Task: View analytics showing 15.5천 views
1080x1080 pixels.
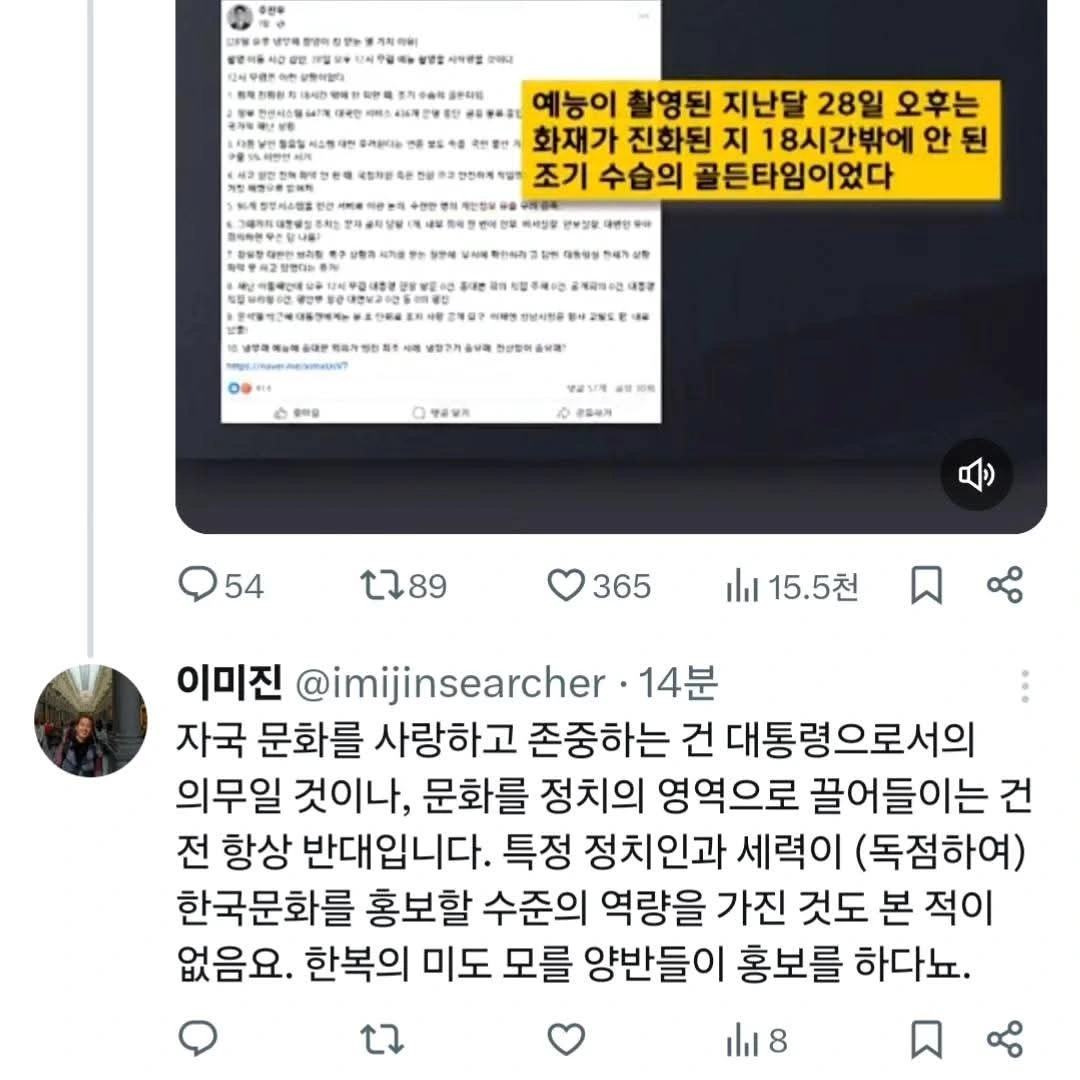Action: 791,587
